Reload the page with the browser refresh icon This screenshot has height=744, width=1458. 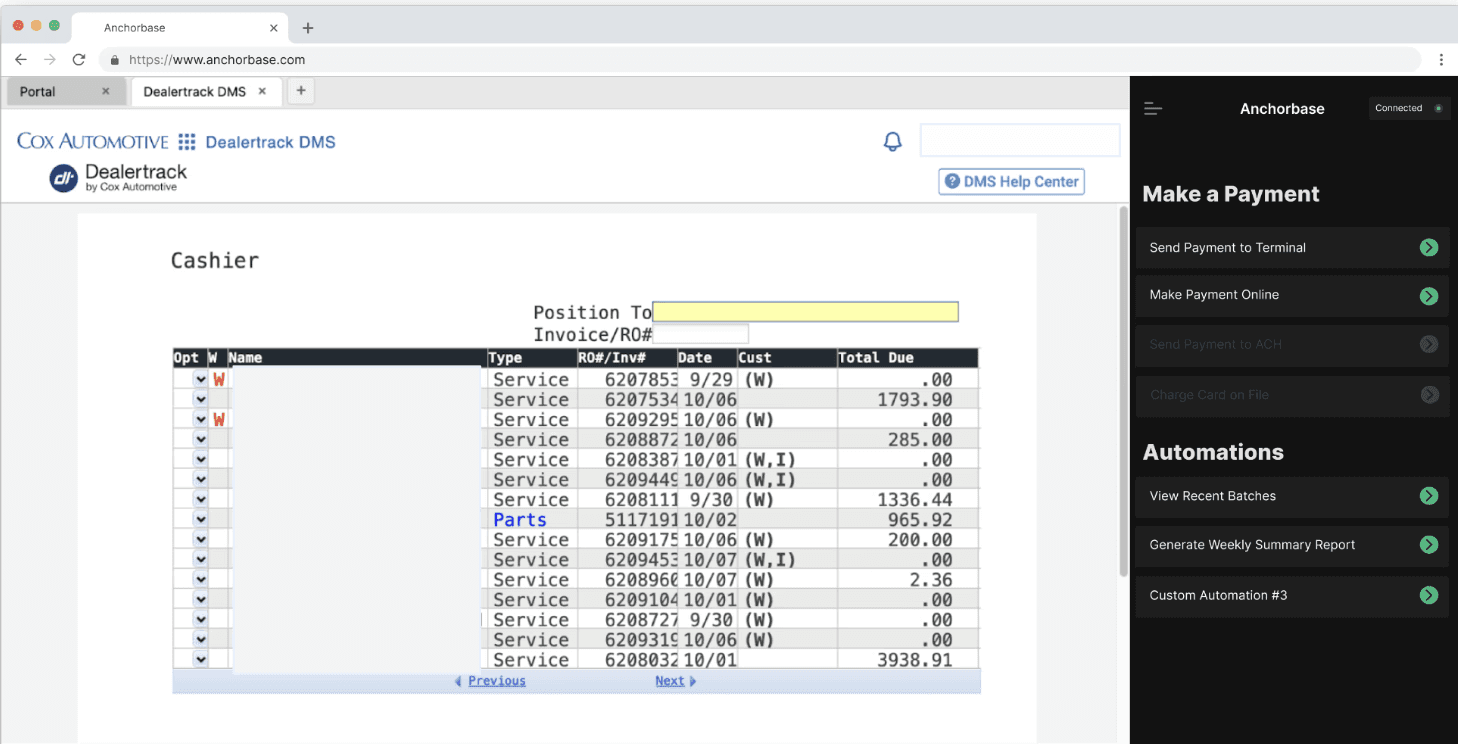click(x=79, y=59)
